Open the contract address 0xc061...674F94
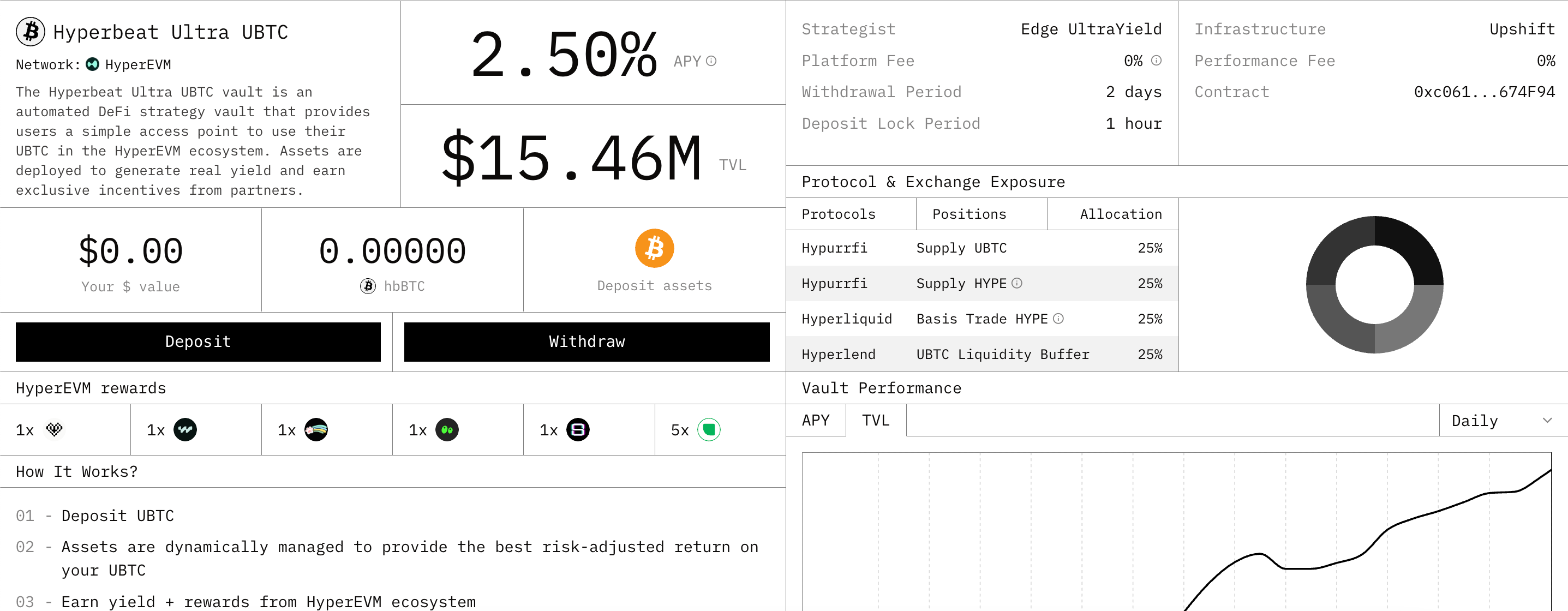This screenshot has height=611, width=1568. point(1484,92)
